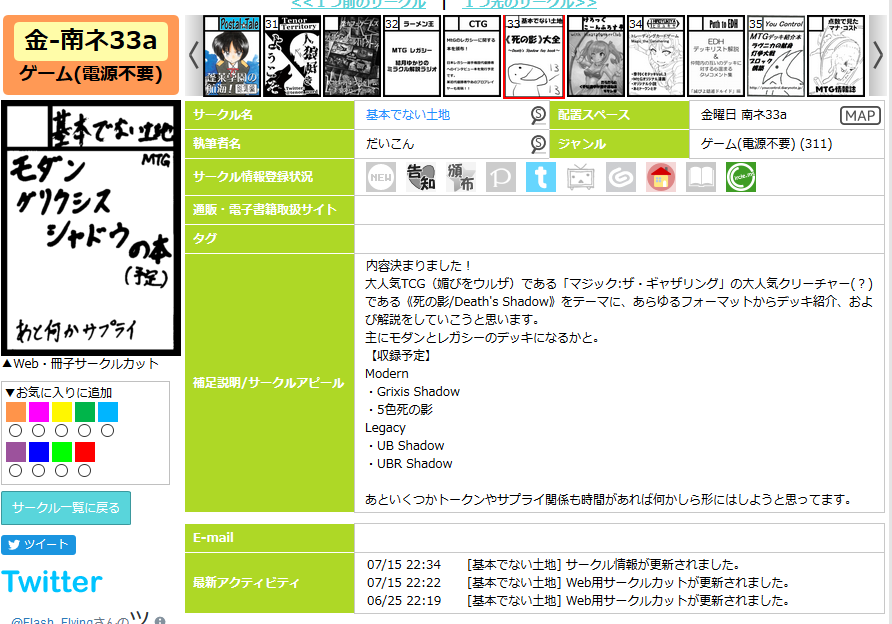Click ▼お気に入りに追加 heading
Screen dimensions: 892x624
[59, 392]
